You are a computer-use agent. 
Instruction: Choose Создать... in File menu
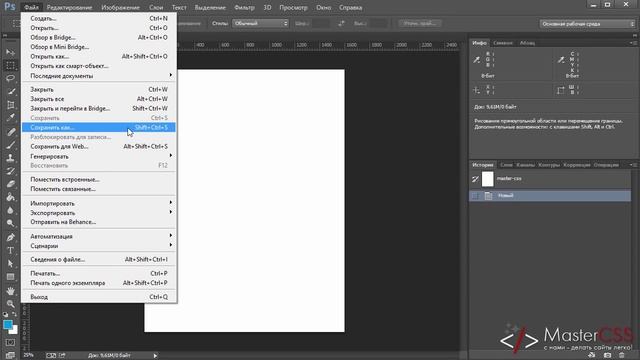[x=99, y=18]
